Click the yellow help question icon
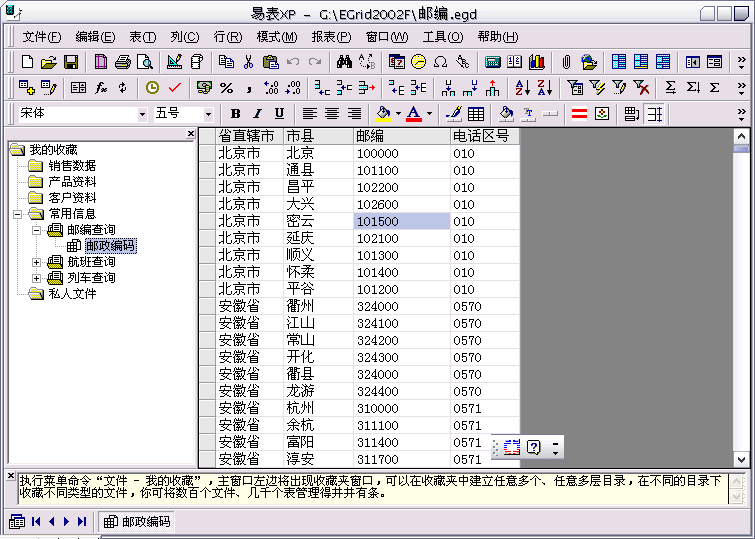 (x=534, y=447)
